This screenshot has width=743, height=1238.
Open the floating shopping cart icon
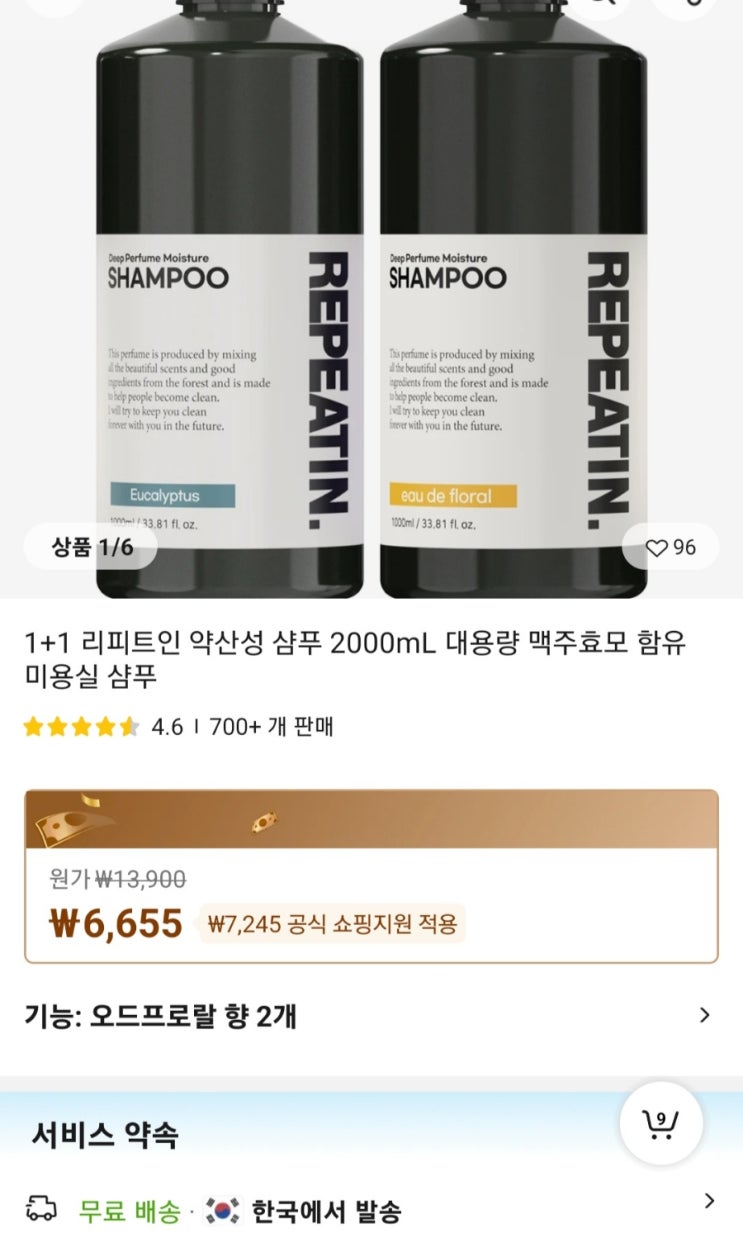click(x=660, y=1123)
